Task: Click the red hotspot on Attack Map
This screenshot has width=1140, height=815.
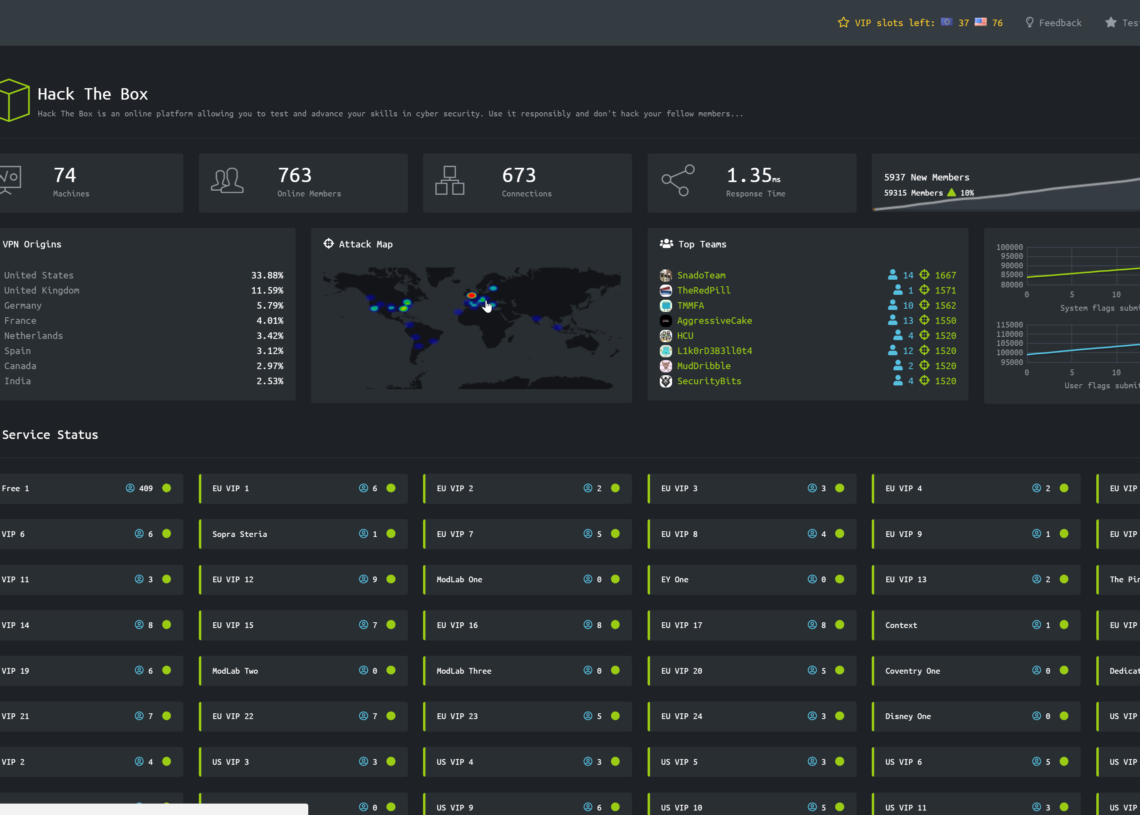Action: click(471, 295)
